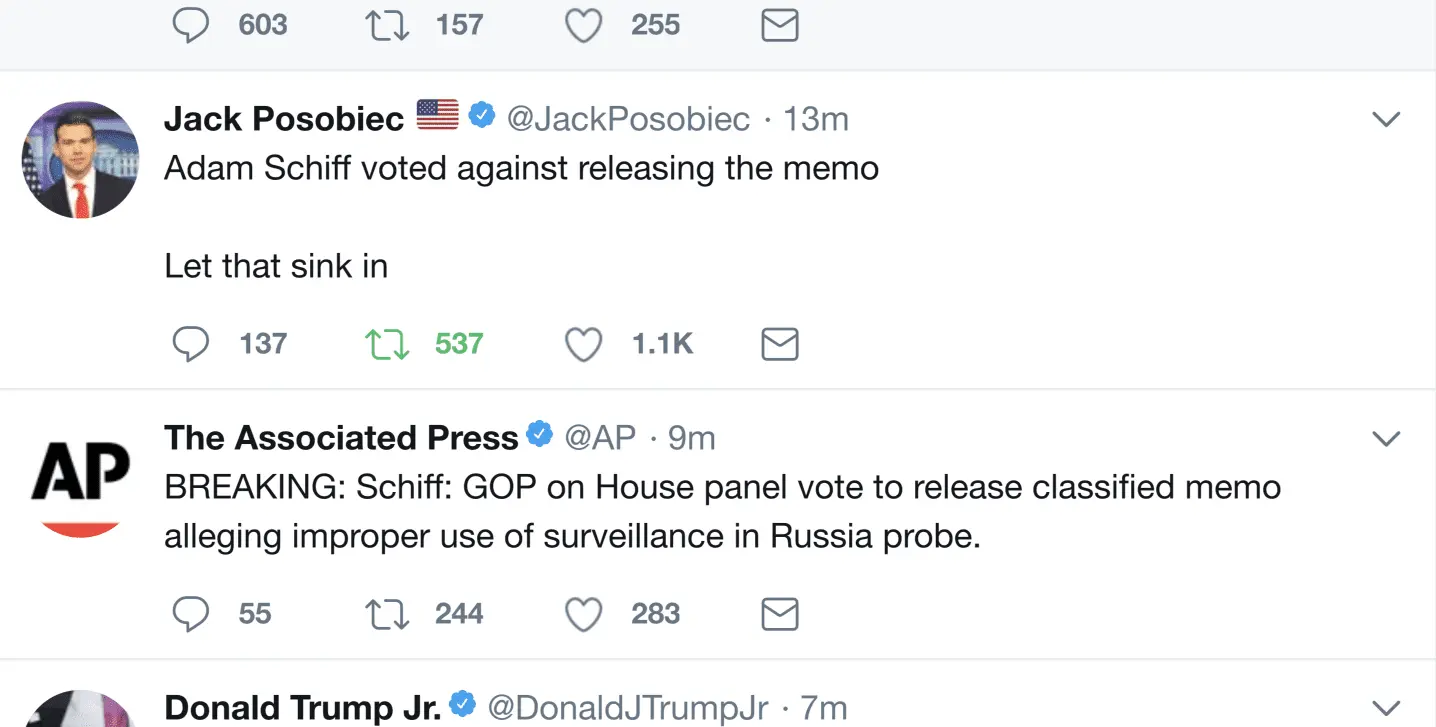Like Jack Posobiec's tweet
Image resolution: width=1436 pixels, height=727 pixels.
click(x=584, y=344)
